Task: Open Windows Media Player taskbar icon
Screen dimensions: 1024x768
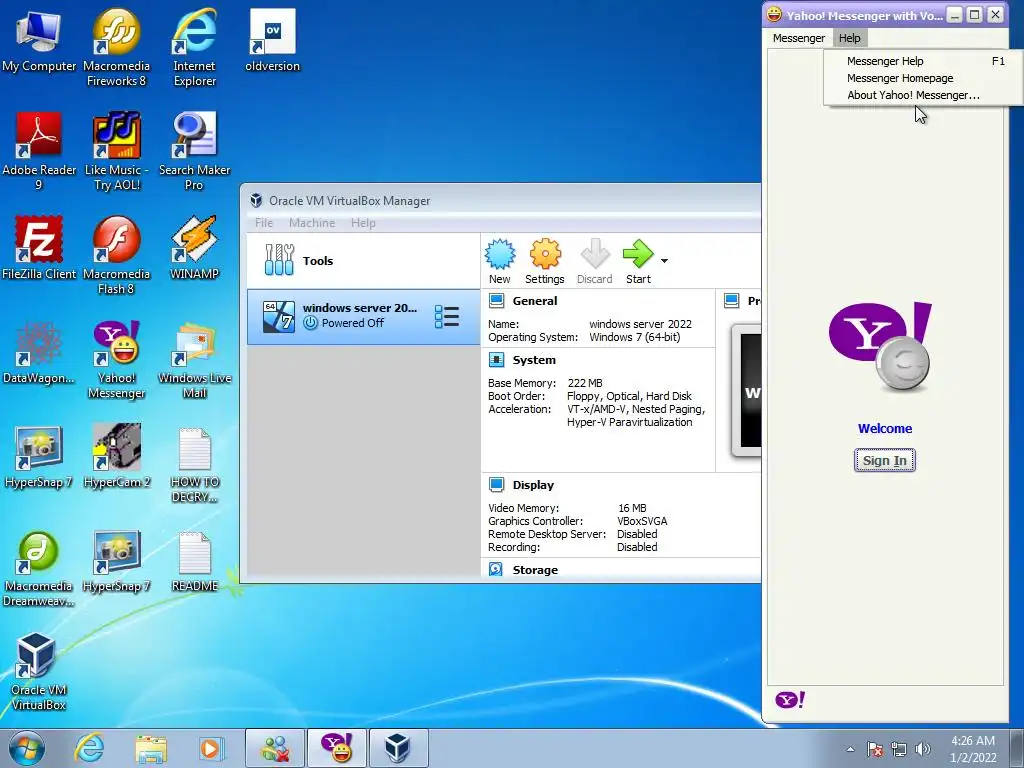Action: pyautogui.click(x=210, y=748)
